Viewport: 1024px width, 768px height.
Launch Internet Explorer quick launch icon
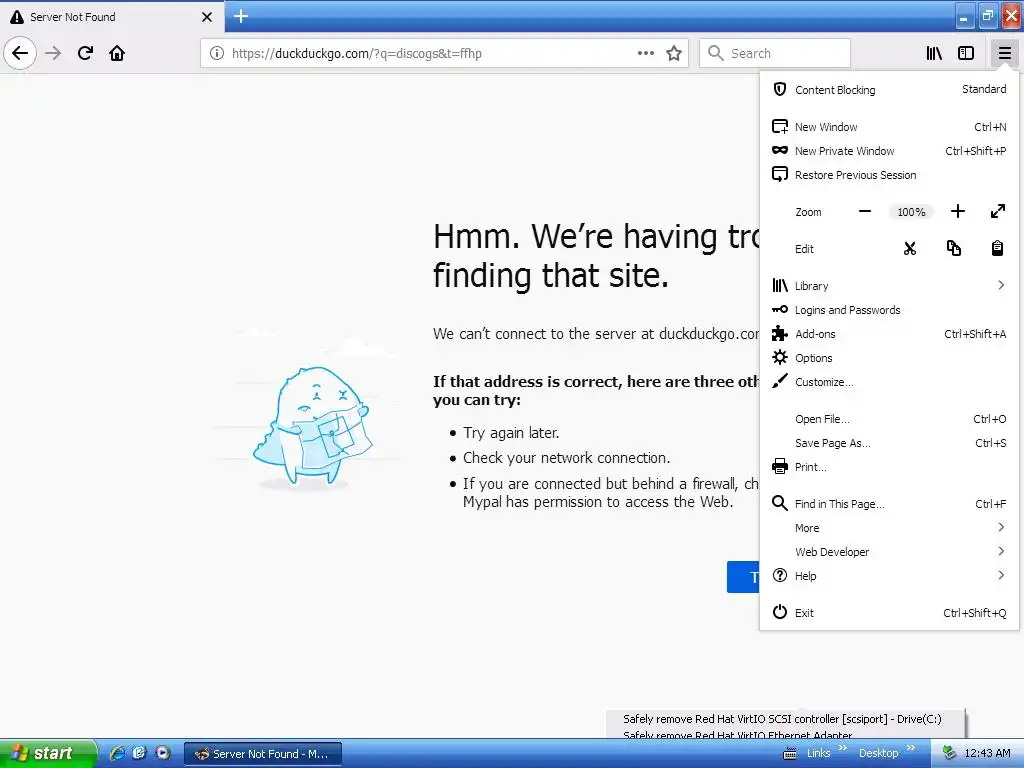coord(118,753)
